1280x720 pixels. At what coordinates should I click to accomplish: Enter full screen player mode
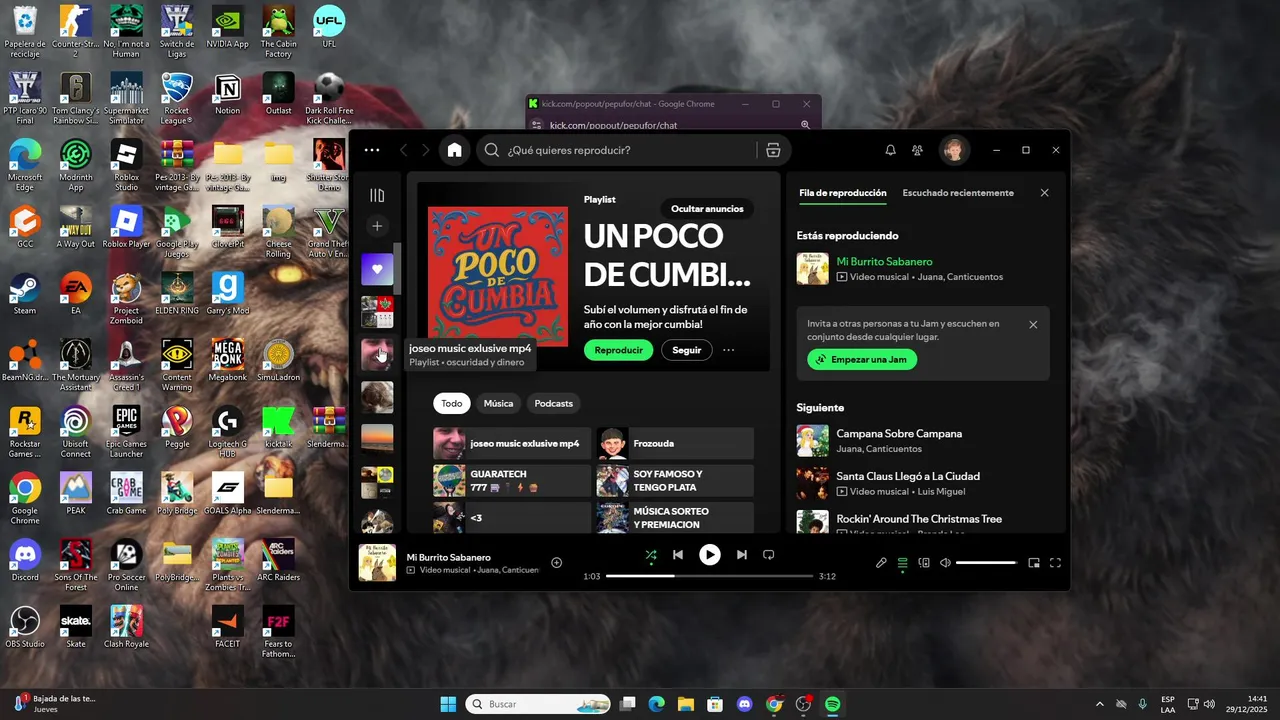pos(1055,563)
